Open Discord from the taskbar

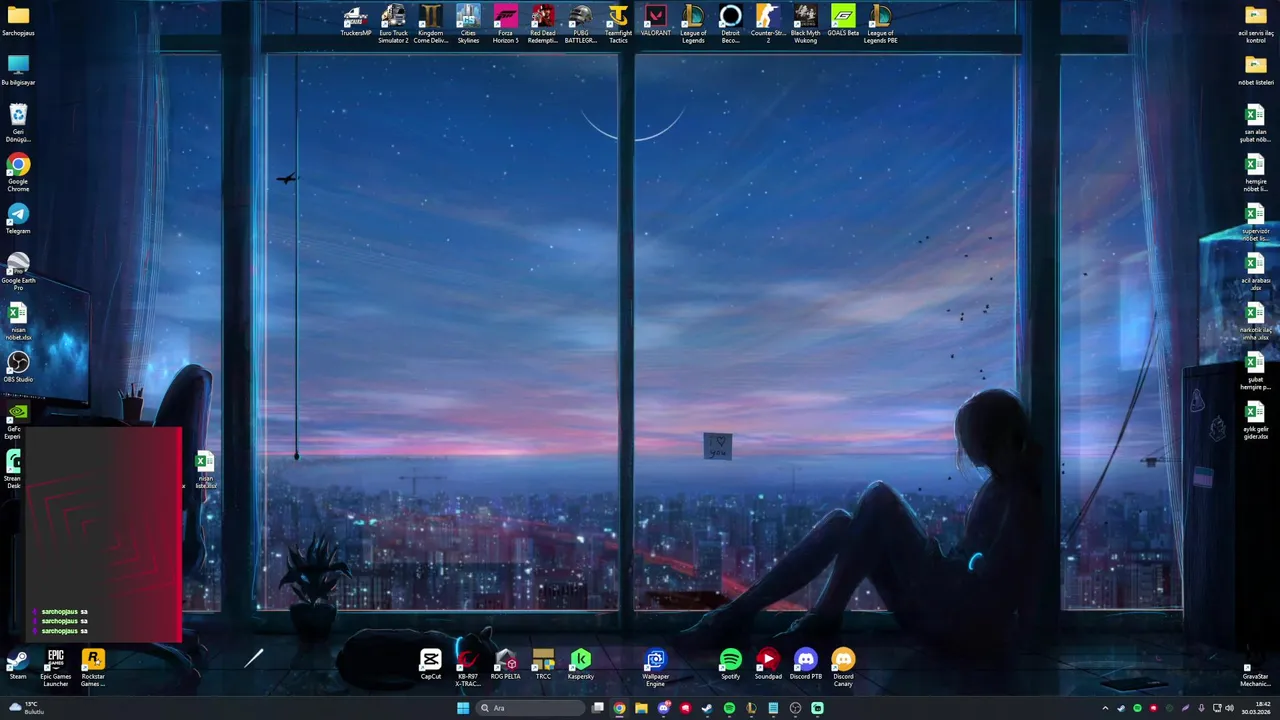coord(663,708)
